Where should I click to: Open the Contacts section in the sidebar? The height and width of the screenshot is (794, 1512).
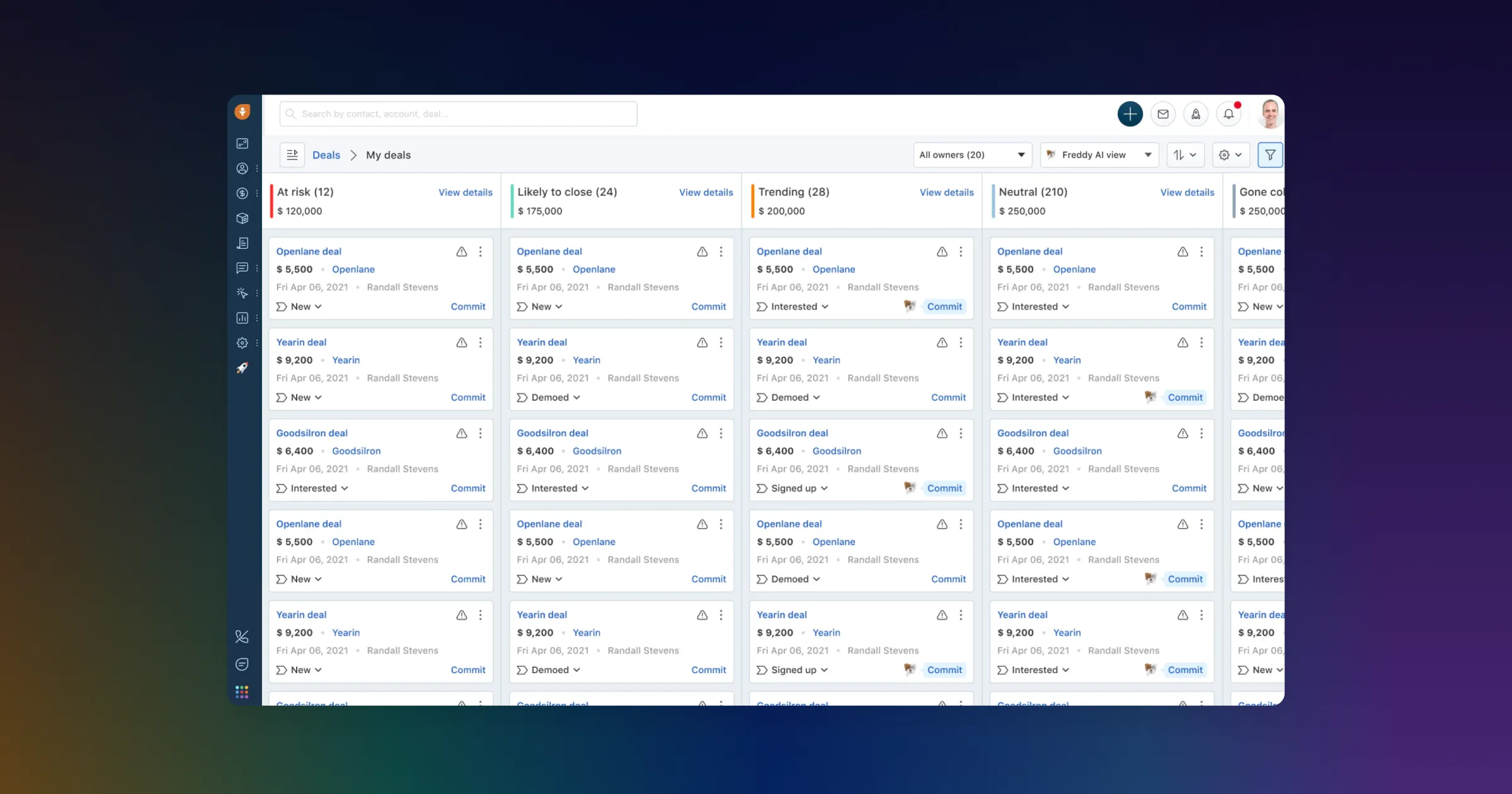(243, 168)
